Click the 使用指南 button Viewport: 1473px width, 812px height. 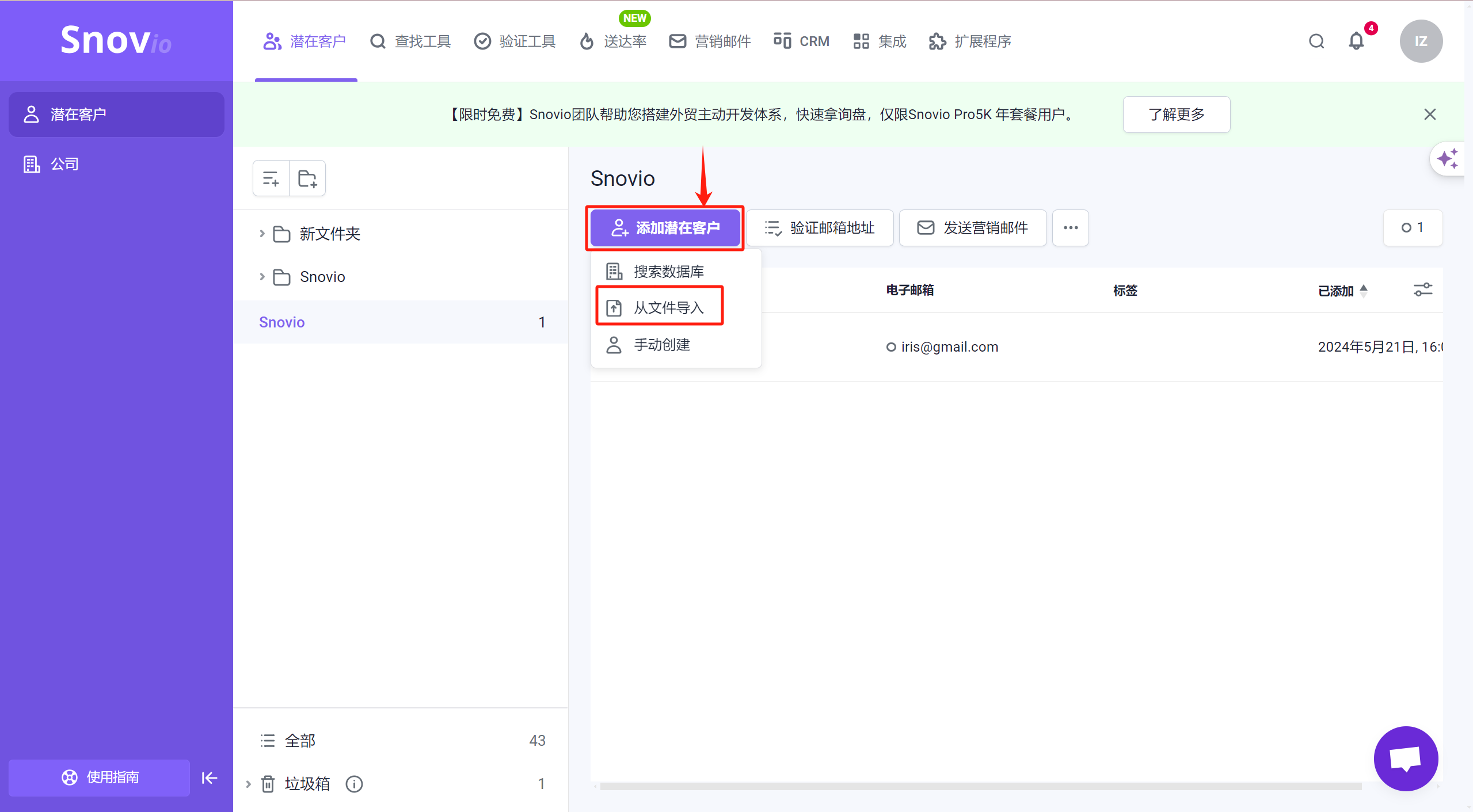(x=100, y=777)
